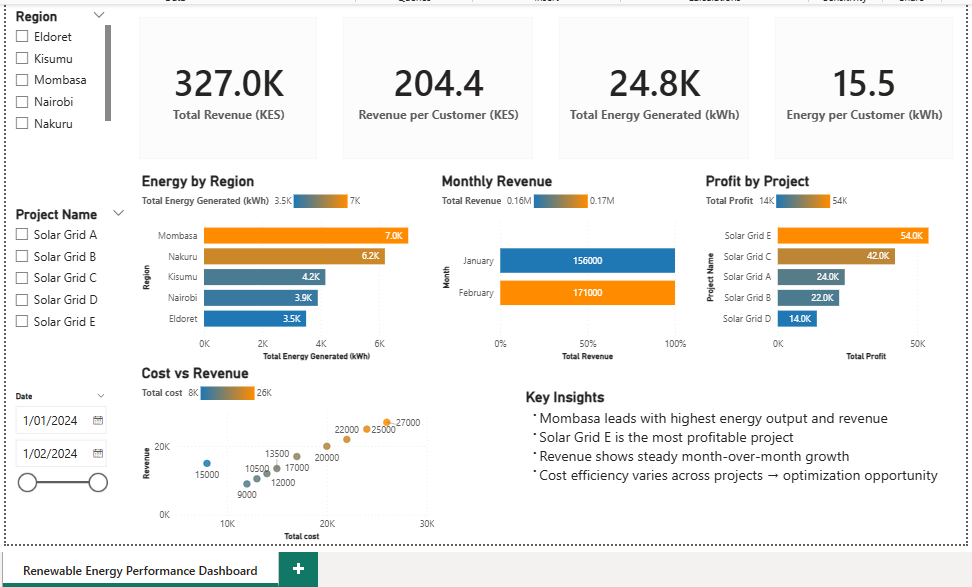
Task: Check the Nairobi region checkbox
Action: pos(22,102)
